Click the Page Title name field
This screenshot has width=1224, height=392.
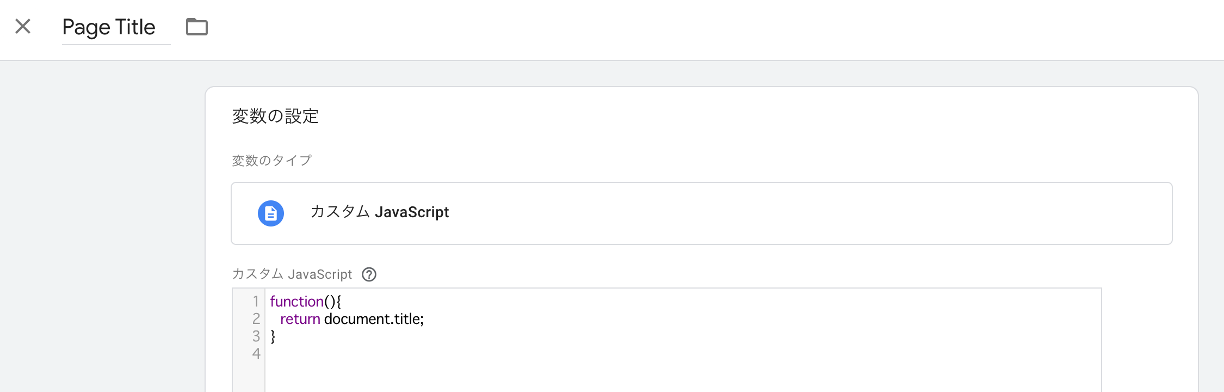[x=116, y=27]
